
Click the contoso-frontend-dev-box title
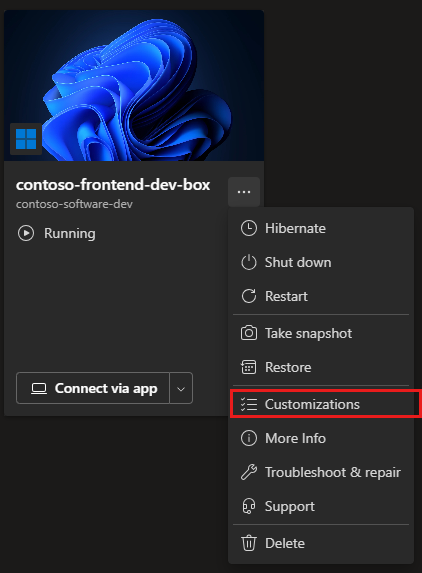(x=113, y=185)
